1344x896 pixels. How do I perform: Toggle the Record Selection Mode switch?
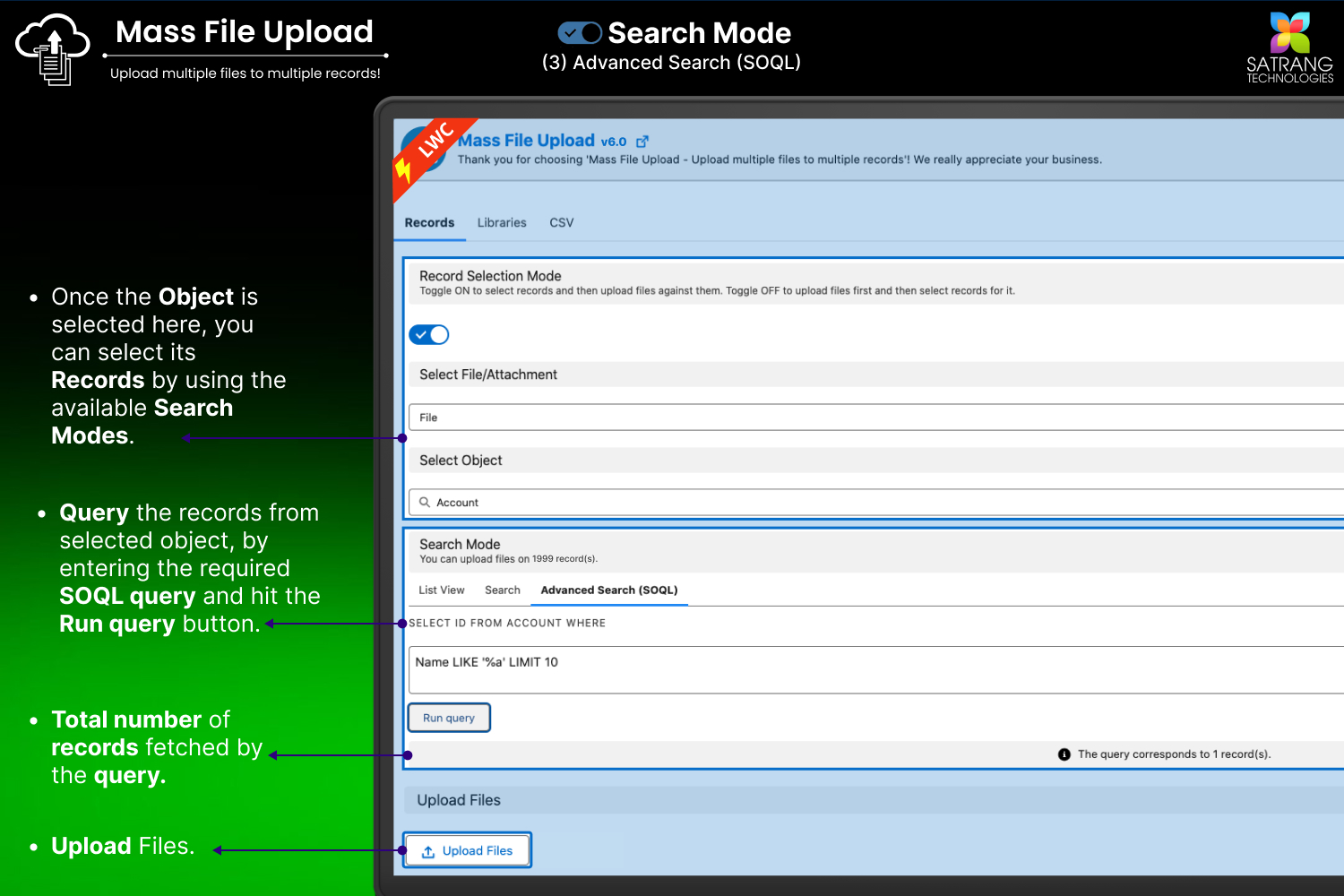click(429, 334)
